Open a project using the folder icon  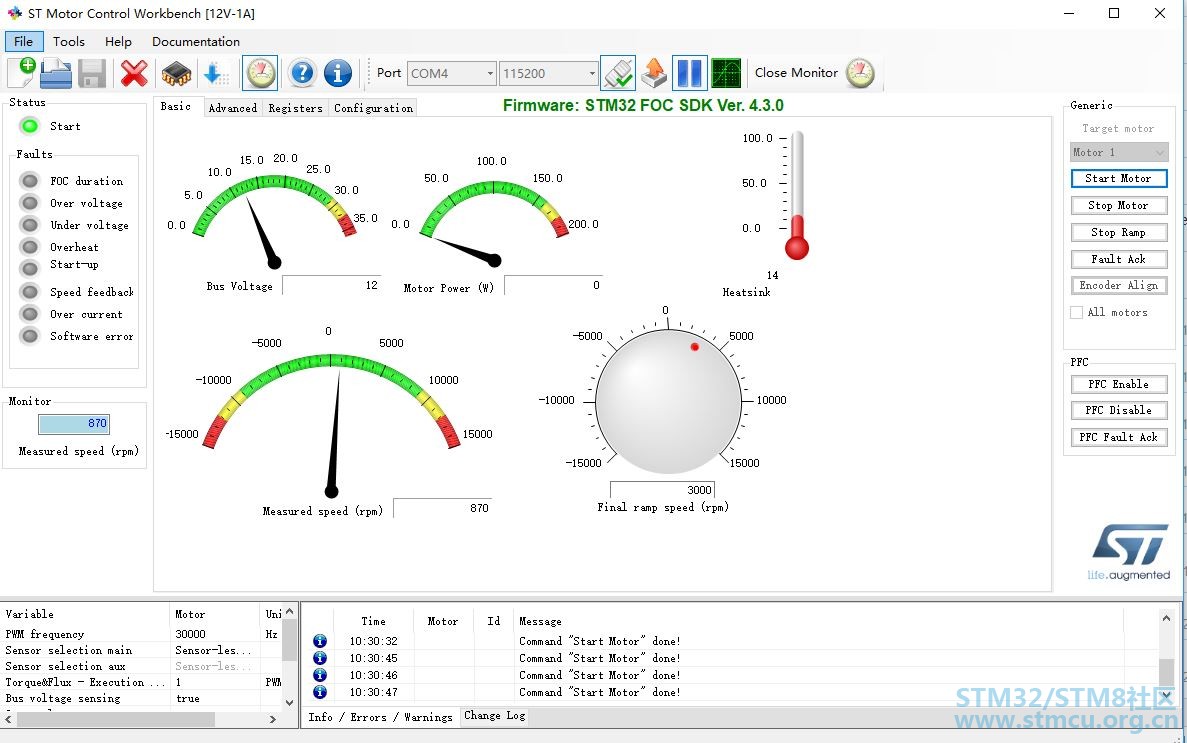(56, 73)
